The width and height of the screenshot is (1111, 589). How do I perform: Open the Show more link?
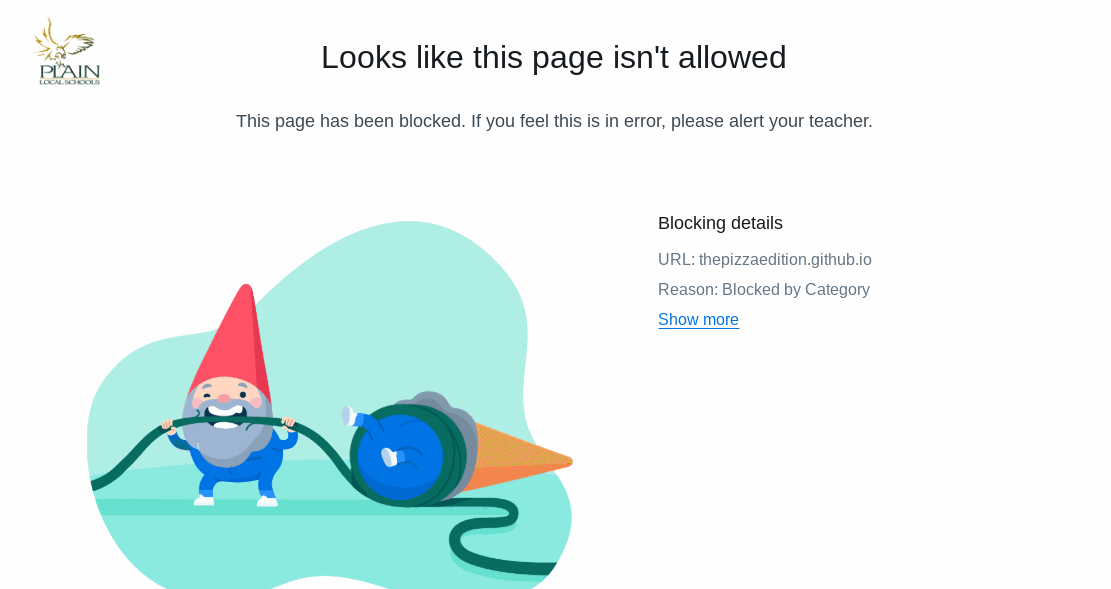698,320
